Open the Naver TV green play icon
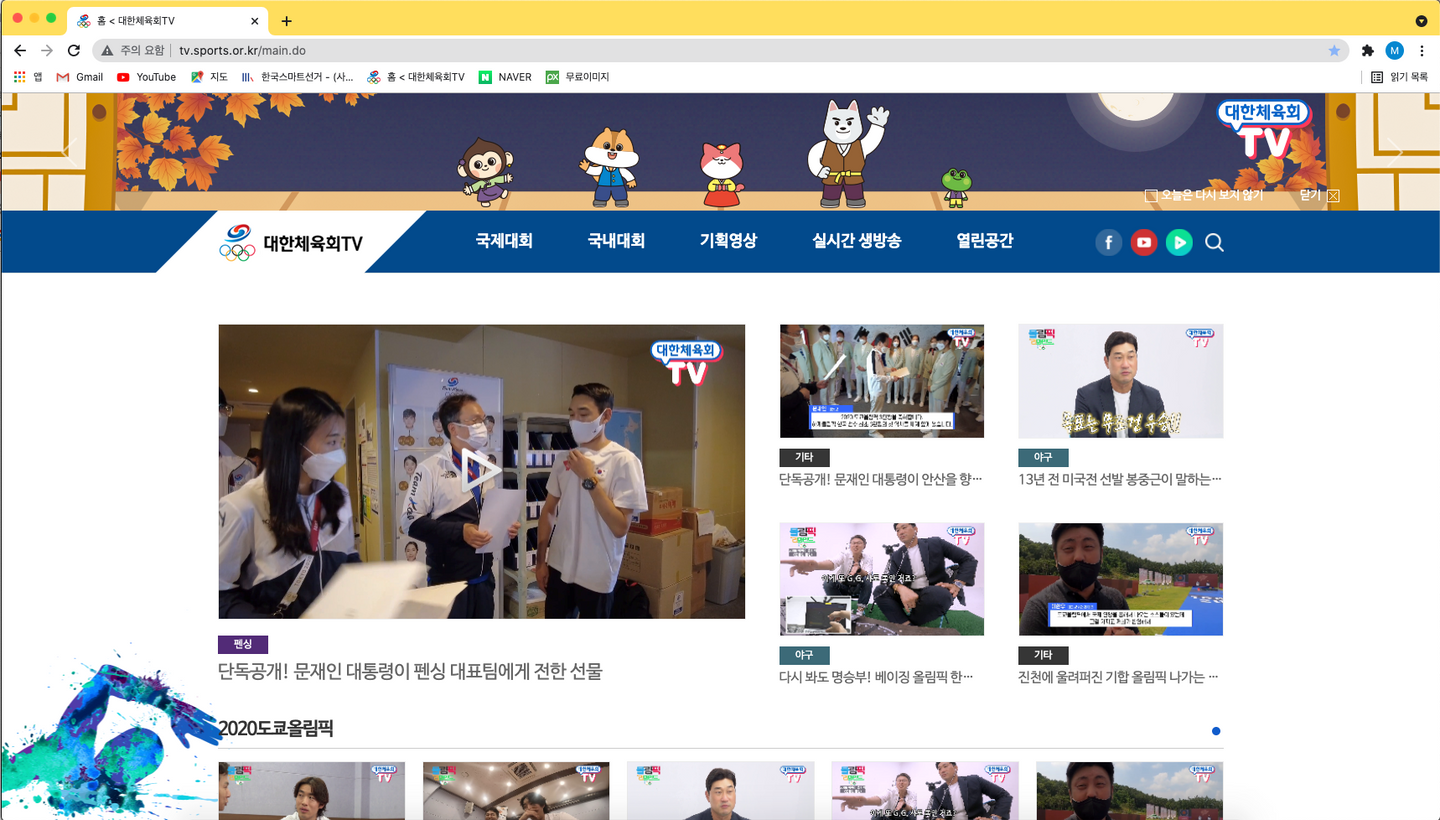Viewport: 1440px width, 820px height. [1179, 242]
